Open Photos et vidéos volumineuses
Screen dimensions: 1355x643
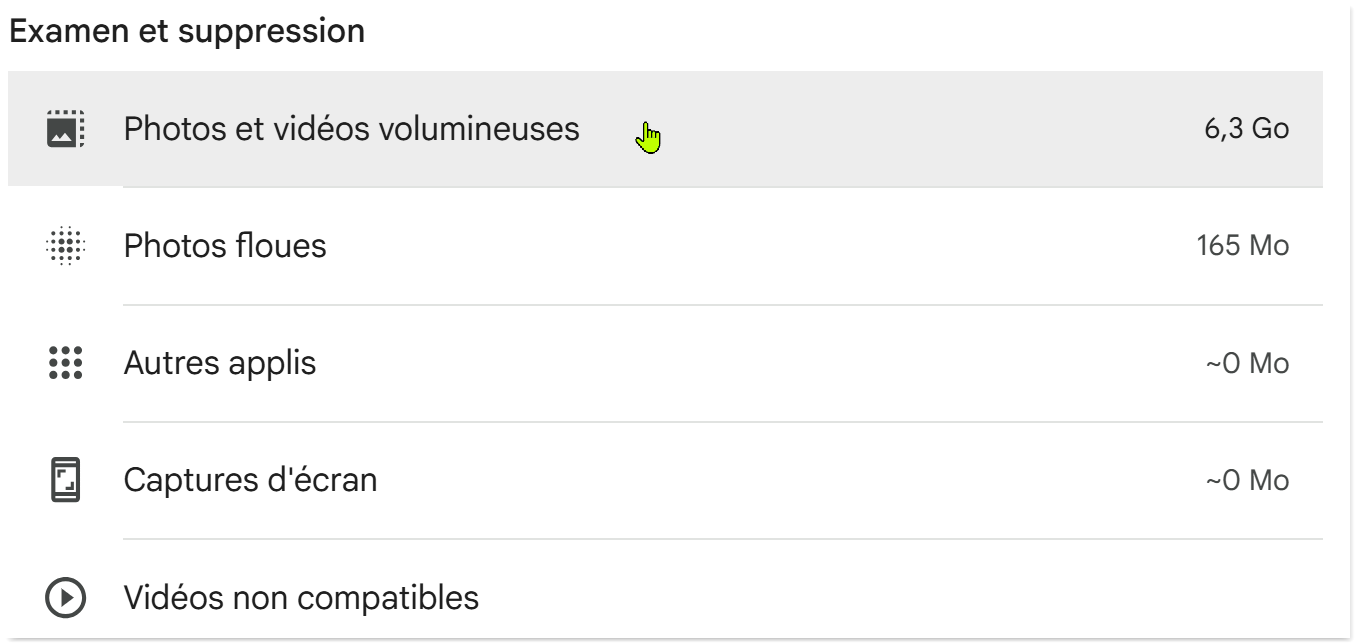pyautogui.click(x=351, y=129)
